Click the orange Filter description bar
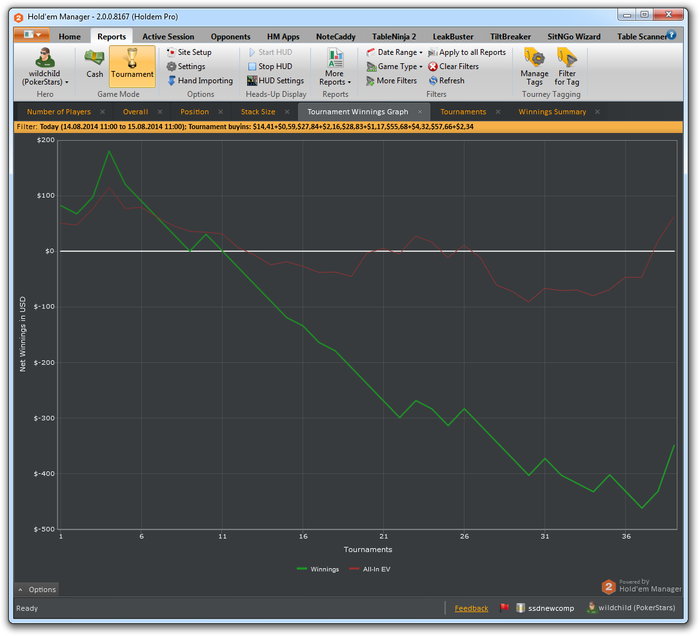 pyautogui.click(x=348, y=127)
